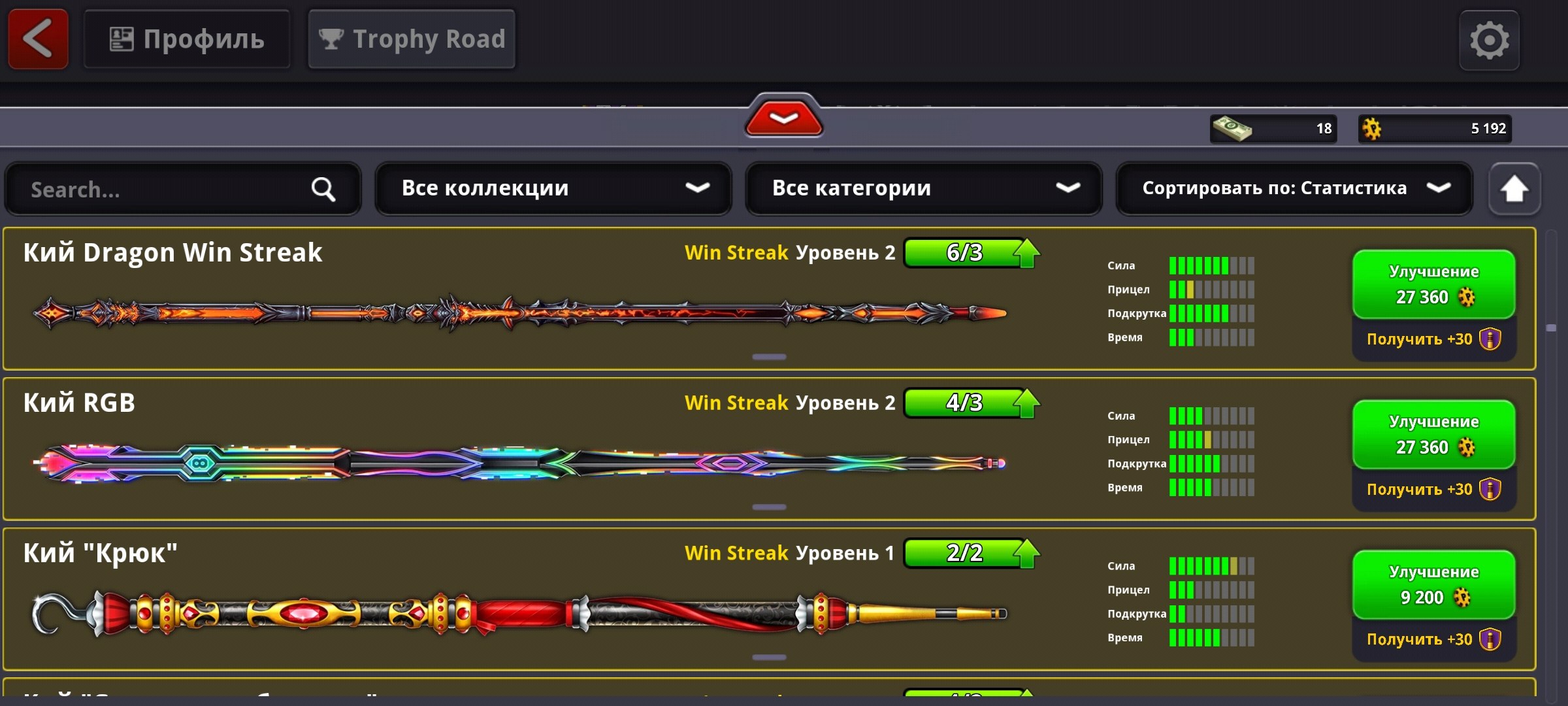The width and height of the screenshot is (1568, 706).
Task: Switch to the Профиль tab
Action: pyautogui.click(x=187, y=39)
